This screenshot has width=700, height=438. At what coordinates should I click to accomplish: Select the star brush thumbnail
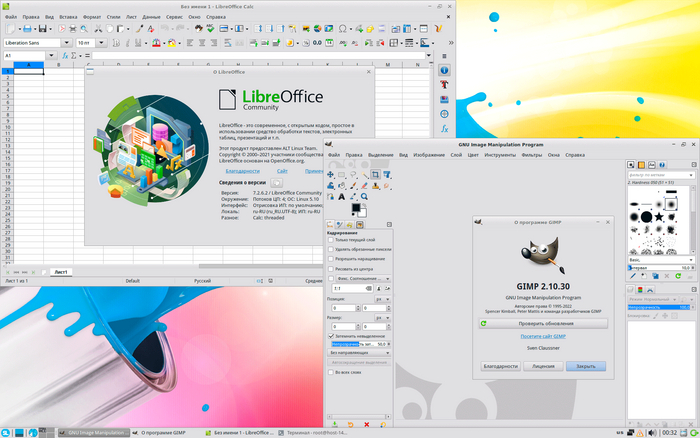[659, 217]
